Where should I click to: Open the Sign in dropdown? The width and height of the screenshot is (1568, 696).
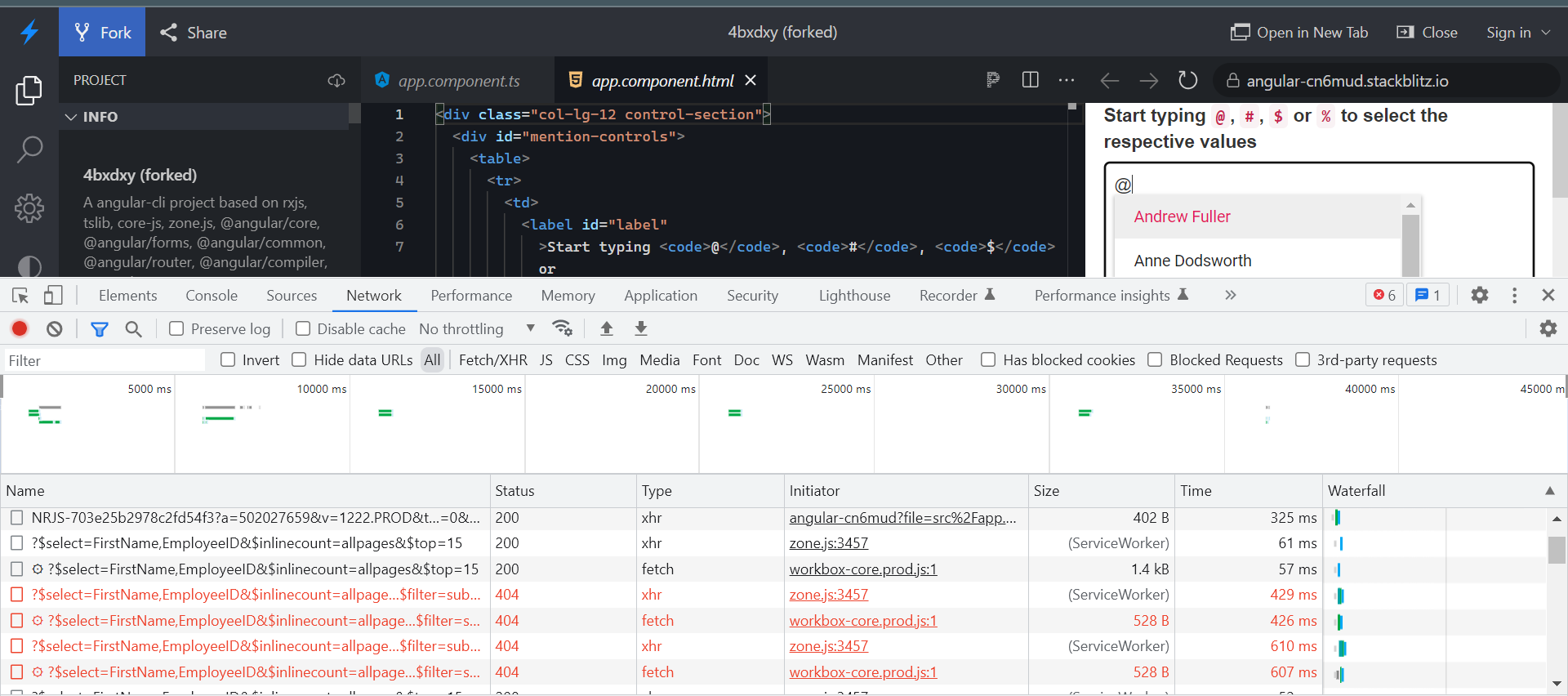click(x=1518, y=32)
